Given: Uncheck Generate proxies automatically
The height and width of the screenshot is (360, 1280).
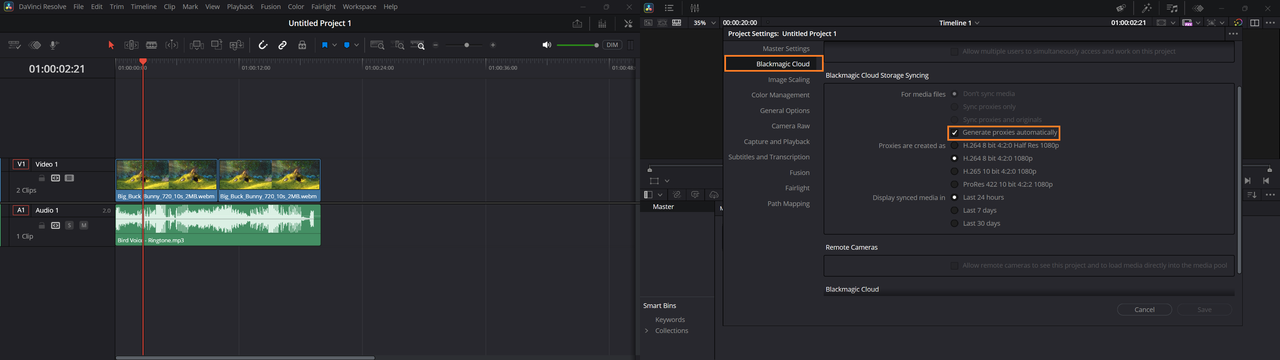Looking at the screenshot, I should coord(955,132).
